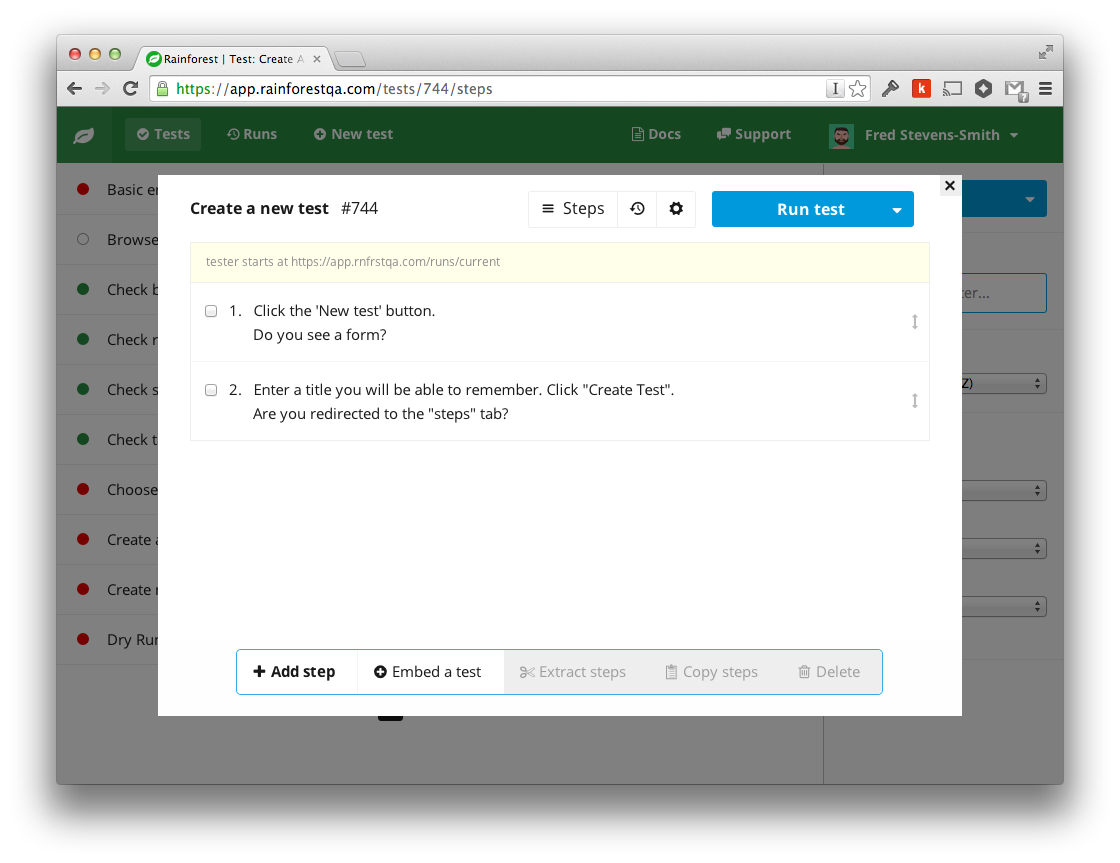The image size is (1120, 863).
Task: Open test settings gear icon
Action: [676, 209]
